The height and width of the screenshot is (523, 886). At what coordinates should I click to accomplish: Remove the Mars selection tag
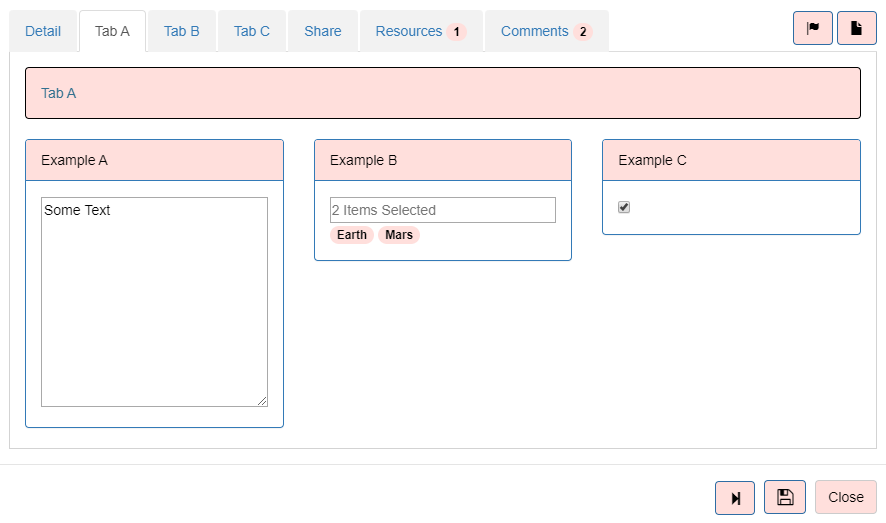coord(399,235)
